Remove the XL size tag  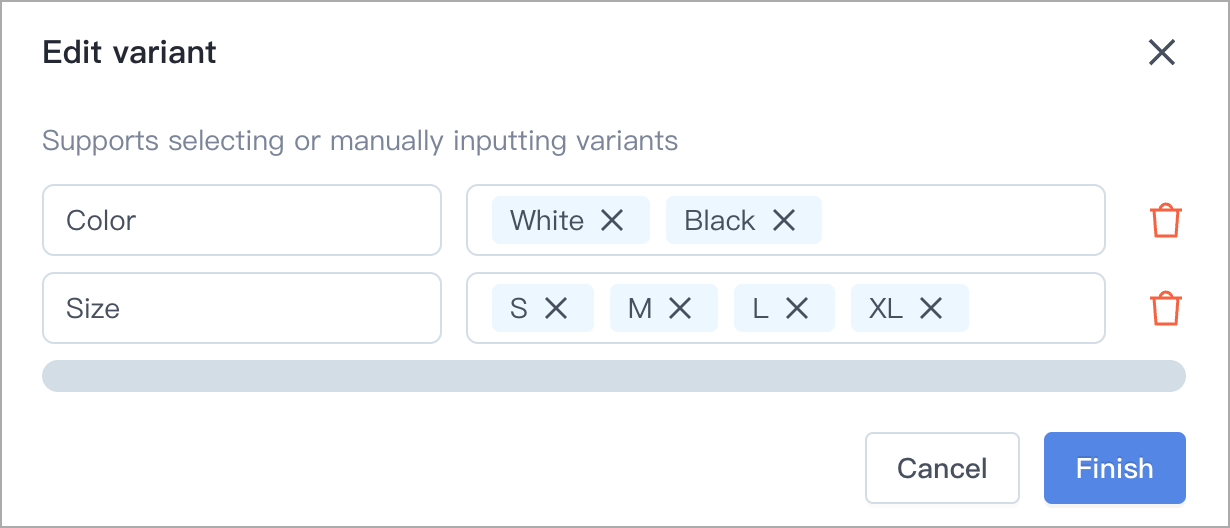click(931, 308)
